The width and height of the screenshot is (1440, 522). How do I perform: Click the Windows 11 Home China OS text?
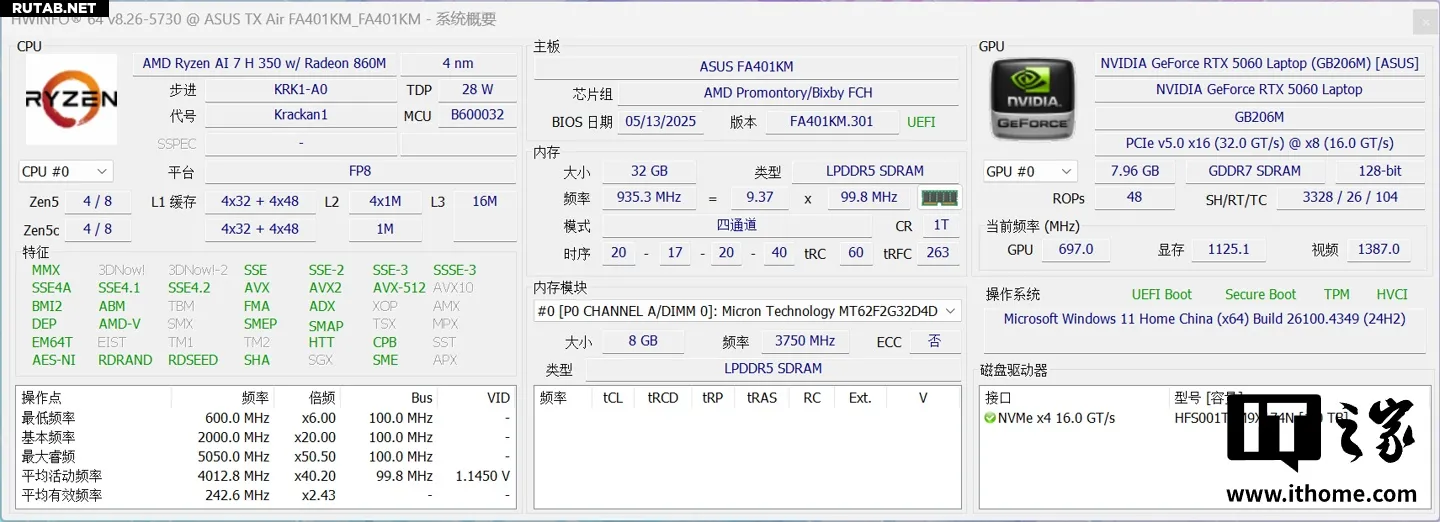(x=1204, y=319)
